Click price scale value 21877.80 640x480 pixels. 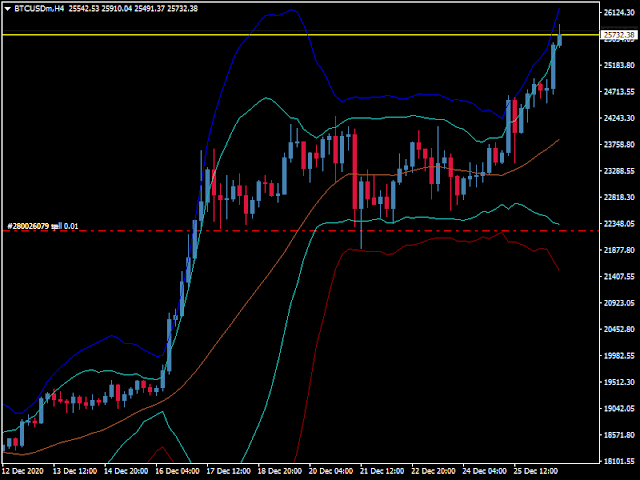pos(619,250)
